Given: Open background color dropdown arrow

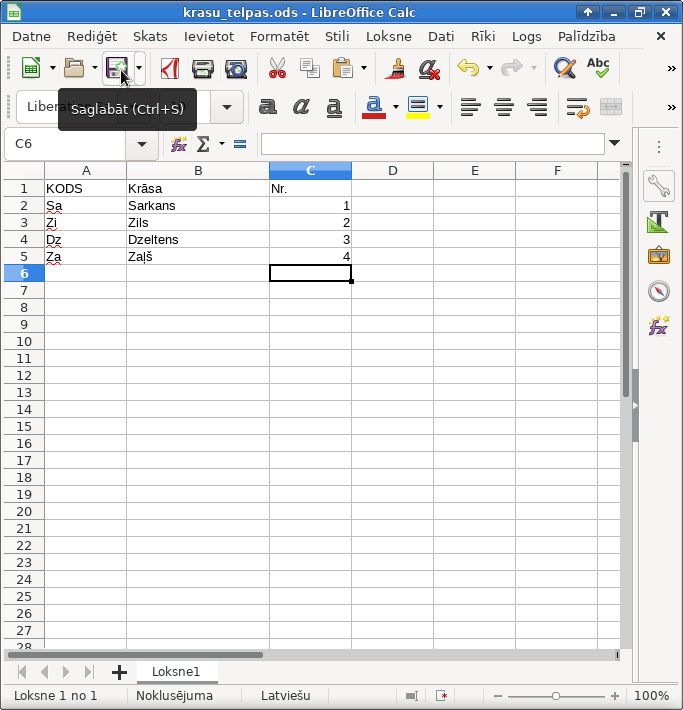Looking at the screenshot, I should point(439,107).
